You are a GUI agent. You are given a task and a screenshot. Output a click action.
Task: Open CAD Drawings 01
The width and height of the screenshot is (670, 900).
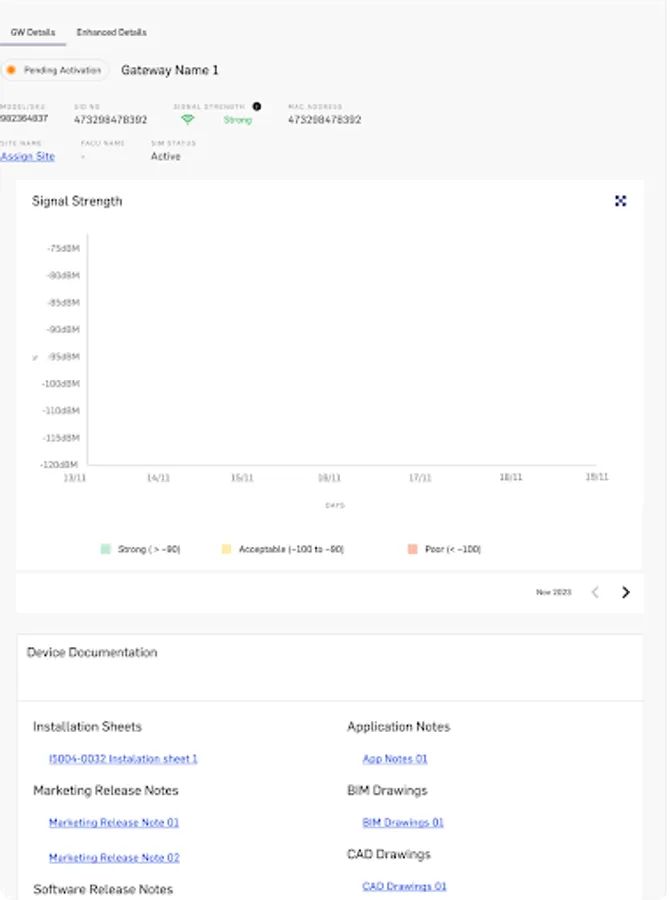pyautogui.click(x=406, y=885)
